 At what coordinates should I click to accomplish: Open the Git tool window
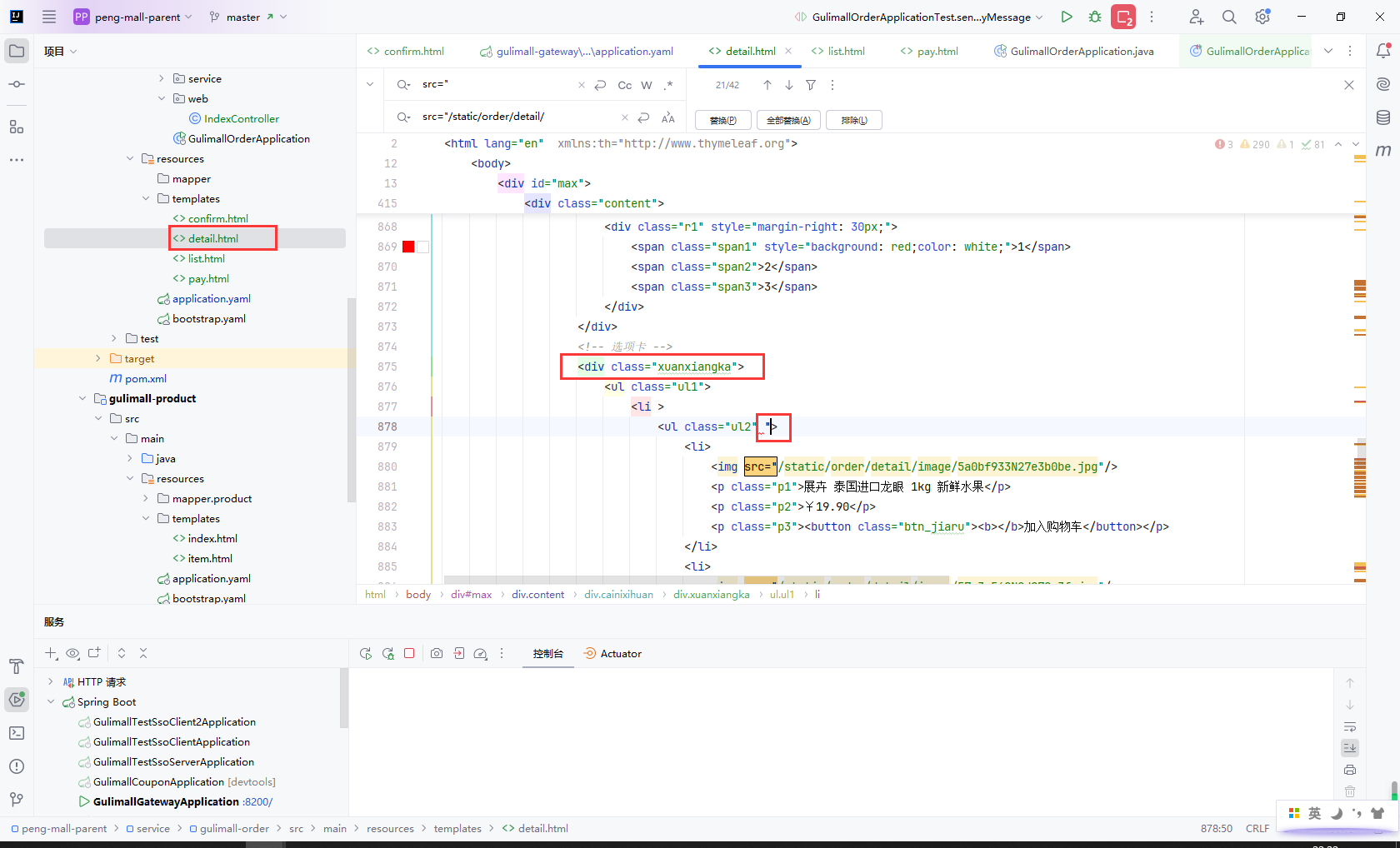(x=17, y=800)
